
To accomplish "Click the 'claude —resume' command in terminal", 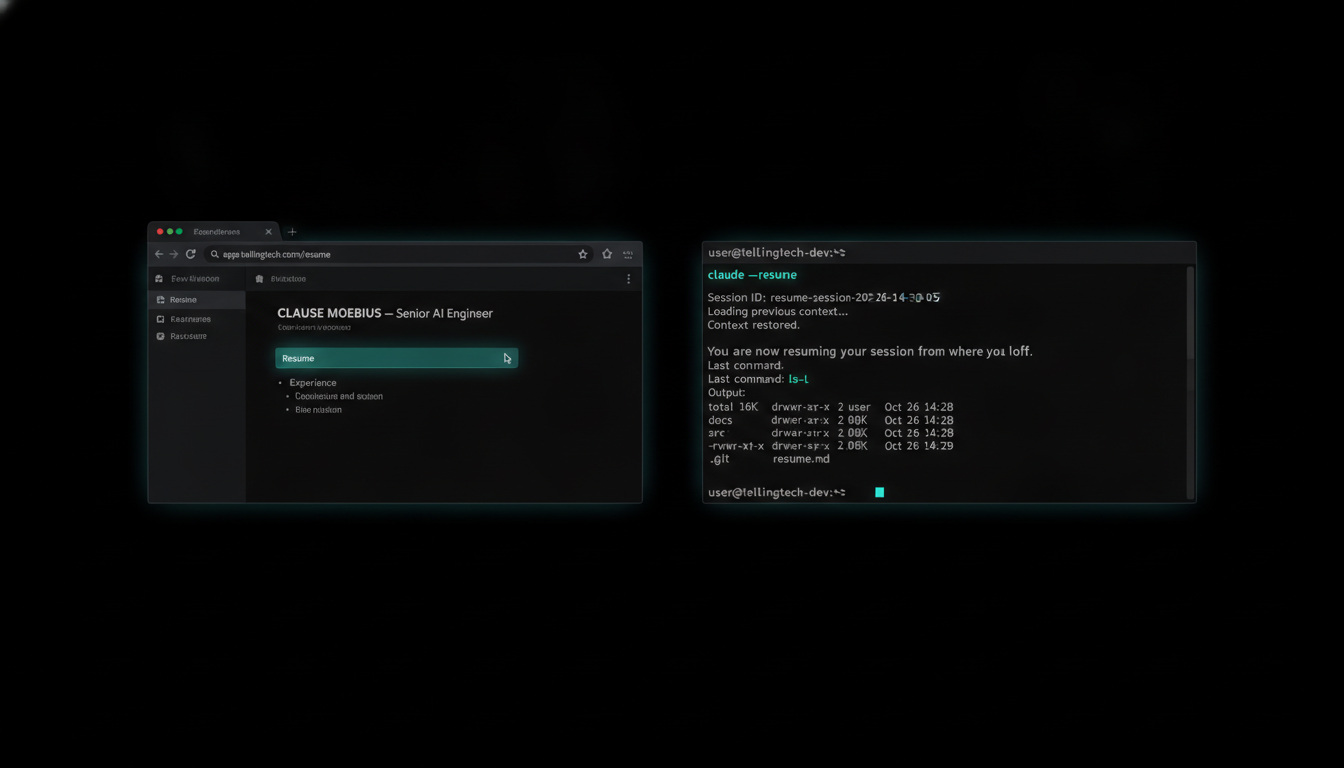I will (x=752, y=275).
